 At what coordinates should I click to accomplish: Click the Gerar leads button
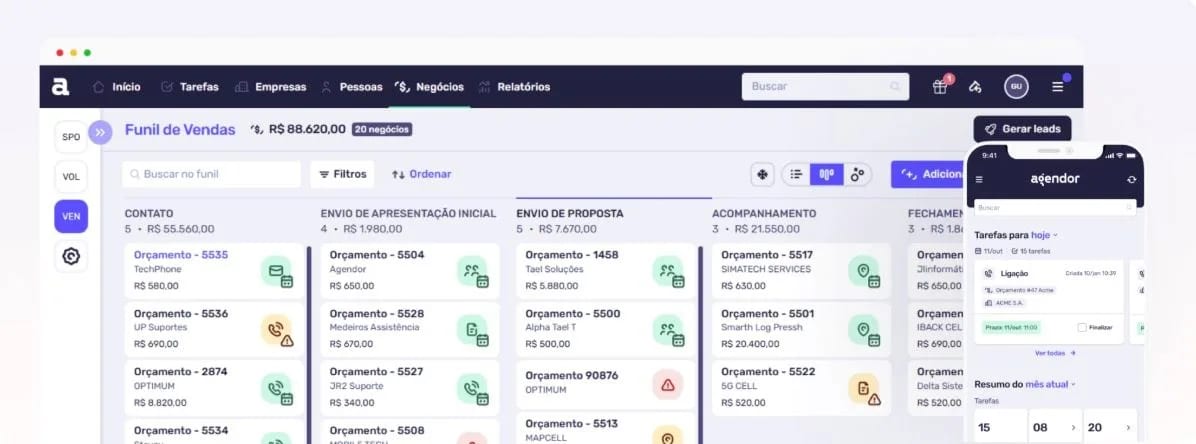[x=1022, y=129]
